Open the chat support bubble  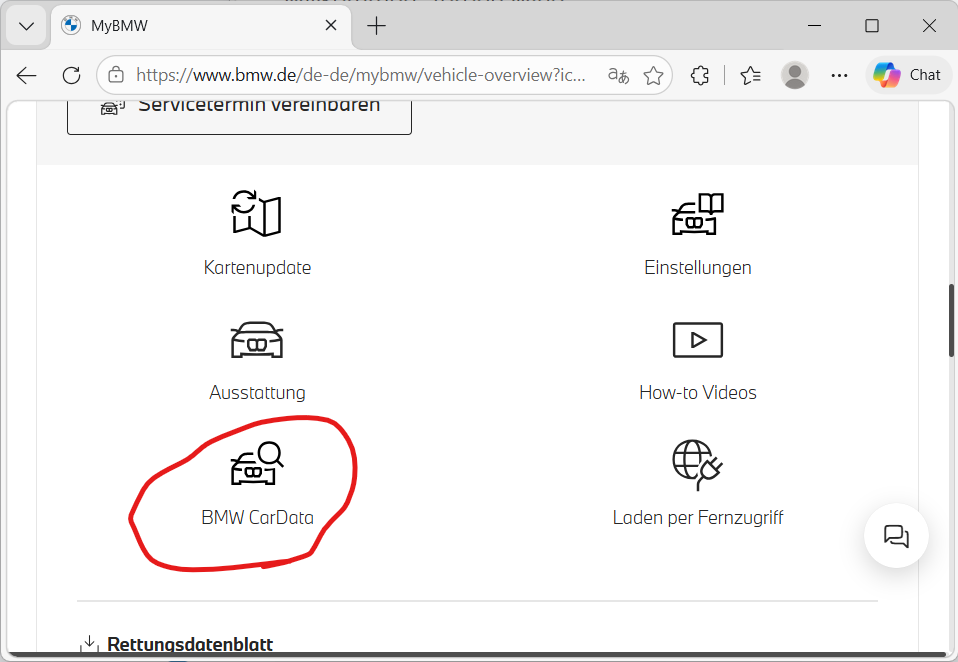pos(896,536)
